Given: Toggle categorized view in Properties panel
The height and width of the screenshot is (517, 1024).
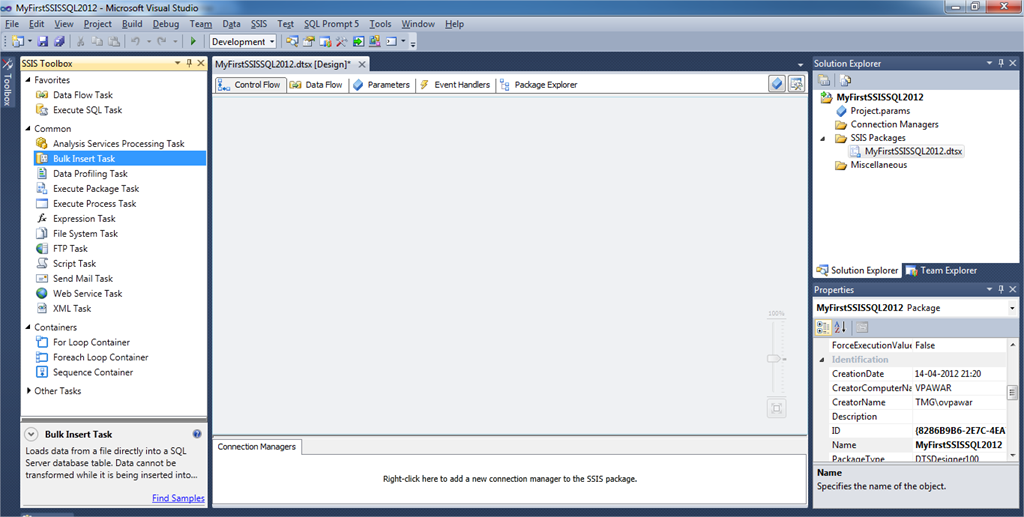Looking at the screenshot, I should tap(824, 327).
